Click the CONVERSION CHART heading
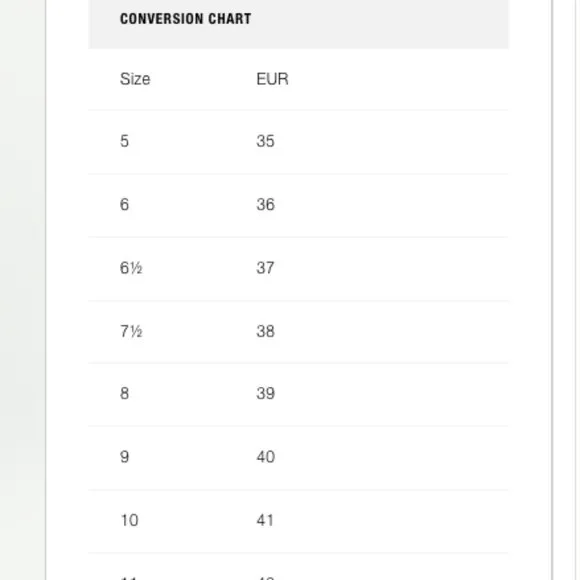The height and width of the screenshot is (580, 580). 185,18
